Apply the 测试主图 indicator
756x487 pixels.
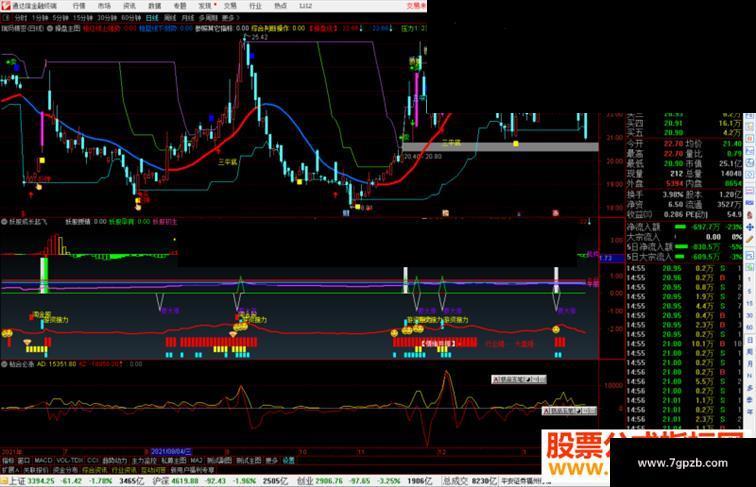click(249, 461)
